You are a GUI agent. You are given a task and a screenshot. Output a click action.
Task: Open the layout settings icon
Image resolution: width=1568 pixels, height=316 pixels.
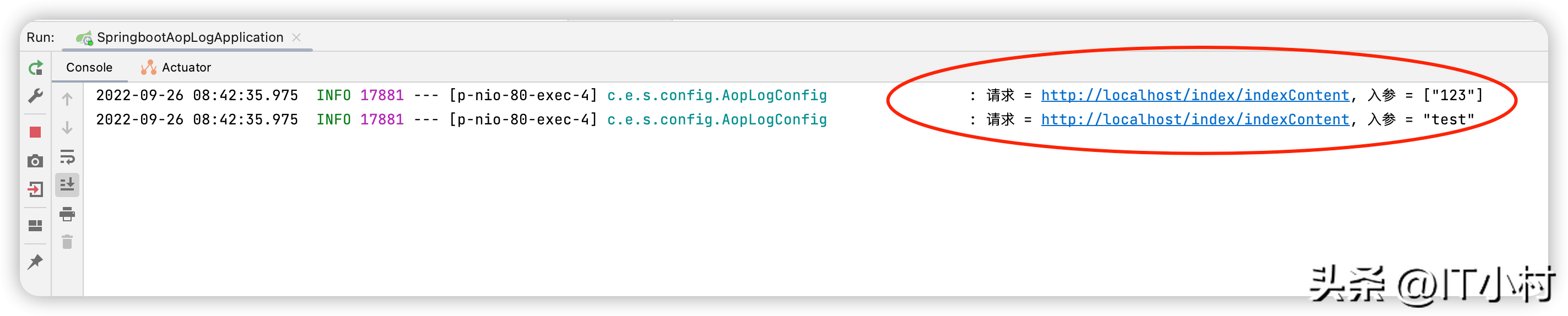[35, 226]
